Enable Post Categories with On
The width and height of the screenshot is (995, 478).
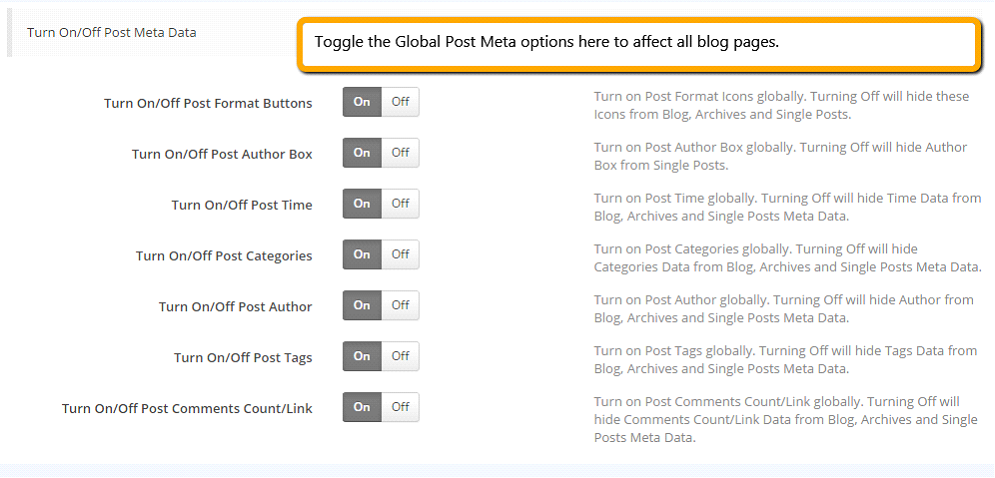pos(362,255)
